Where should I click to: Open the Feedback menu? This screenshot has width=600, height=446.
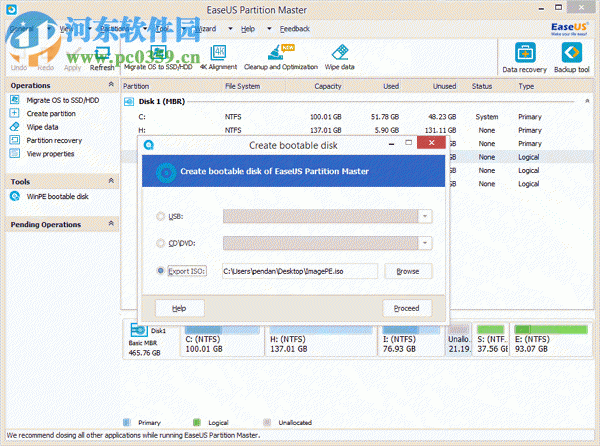pos(295,29)
